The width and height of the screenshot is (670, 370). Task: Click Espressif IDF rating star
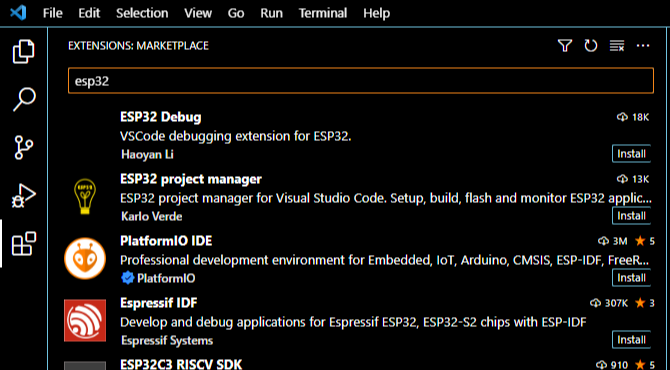click(640, 303)
